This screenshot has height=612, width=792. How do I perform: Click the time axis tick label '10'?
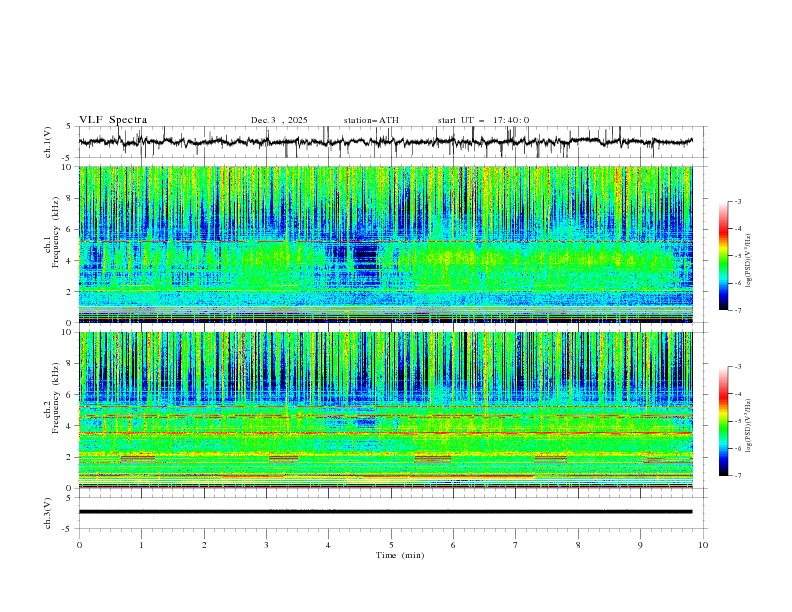coord(703,545)
